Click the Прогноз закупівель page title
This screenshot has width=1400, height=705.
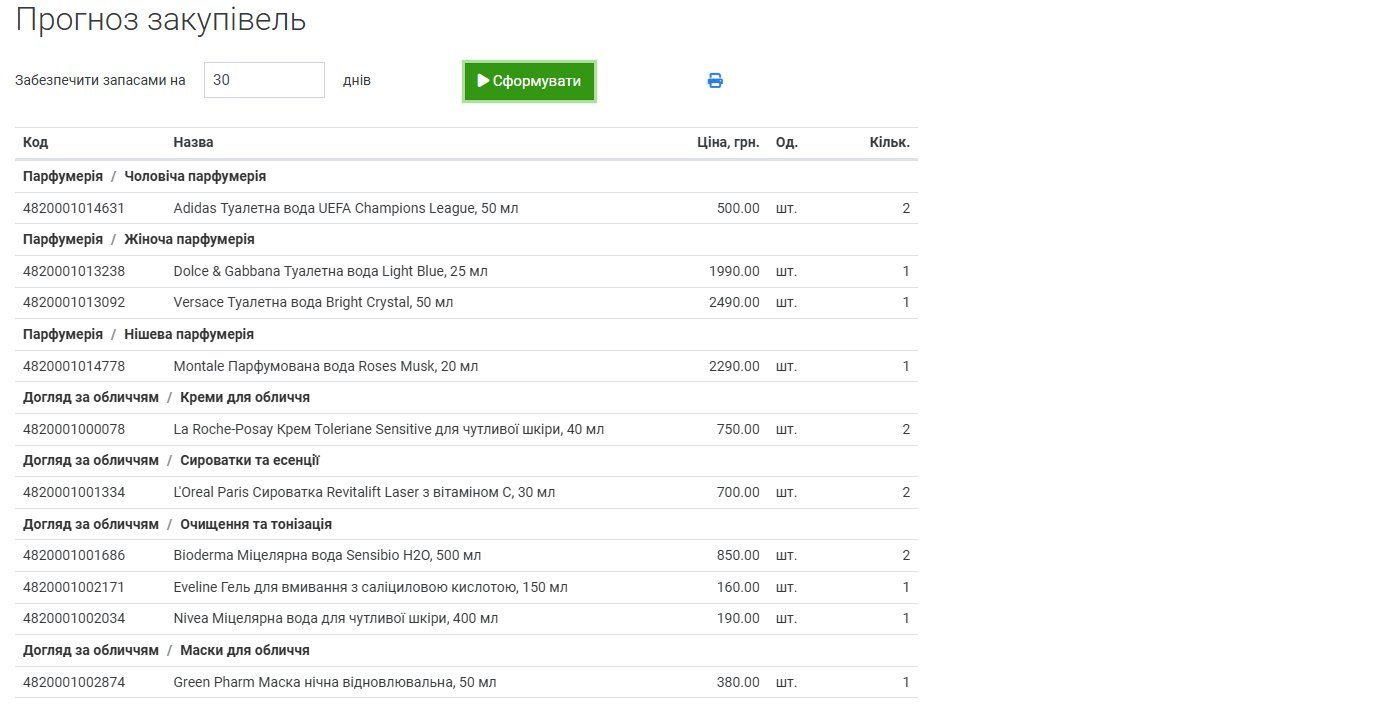161,20
